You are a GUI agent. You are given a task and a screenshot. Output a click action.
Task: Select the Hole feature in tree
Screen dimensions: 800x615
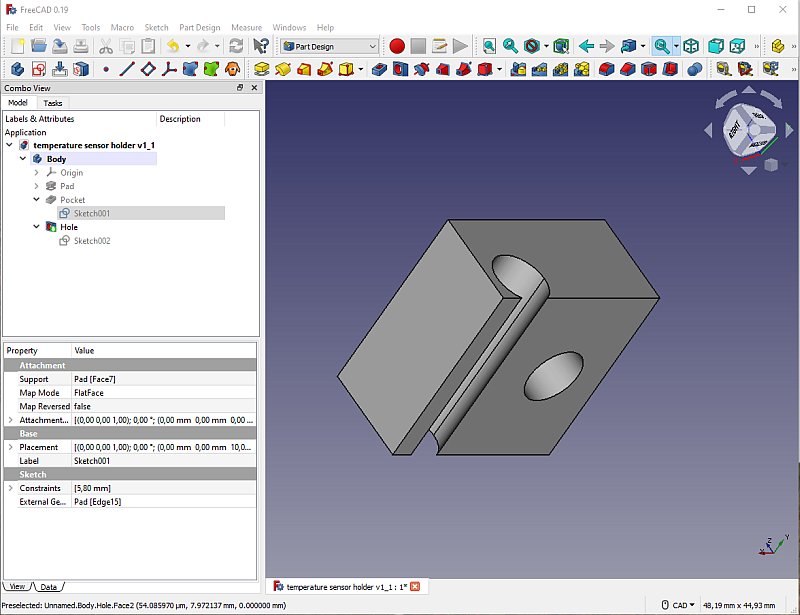pos(69,227)
